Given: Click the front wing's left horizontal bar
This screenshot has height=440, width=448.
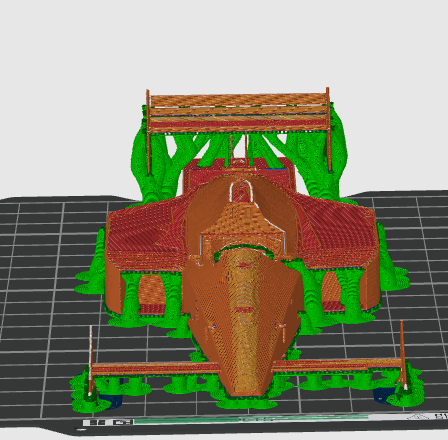Looking at the screenshot, I should [155, 368].
